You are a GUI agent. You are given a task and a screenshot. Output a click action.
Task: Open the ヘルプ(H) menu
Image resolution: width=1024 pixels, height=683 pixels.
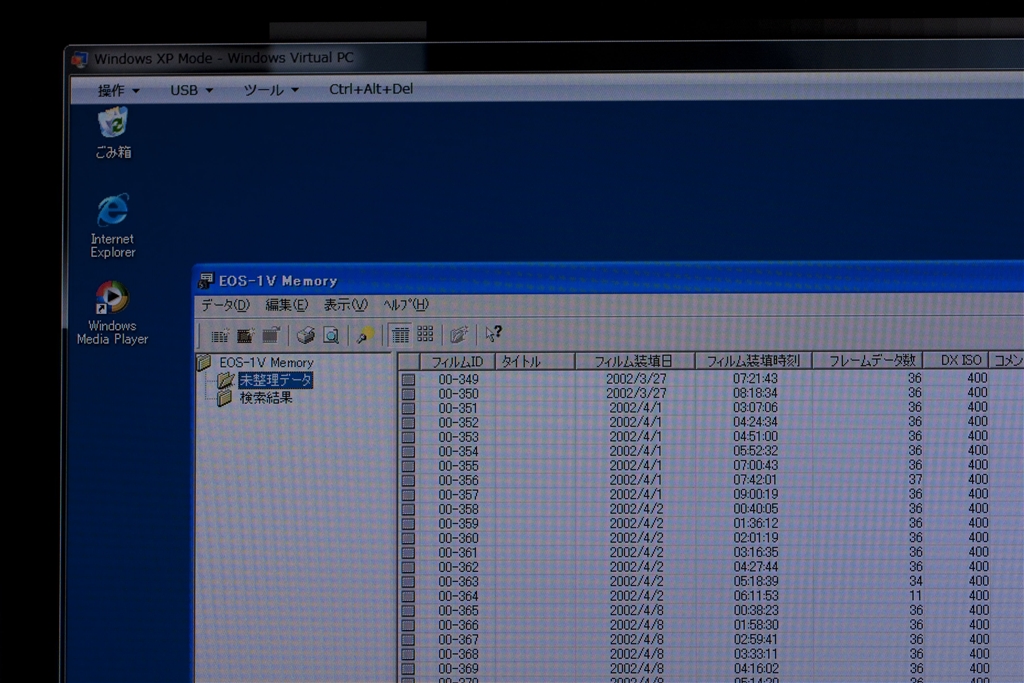(406, 304)
